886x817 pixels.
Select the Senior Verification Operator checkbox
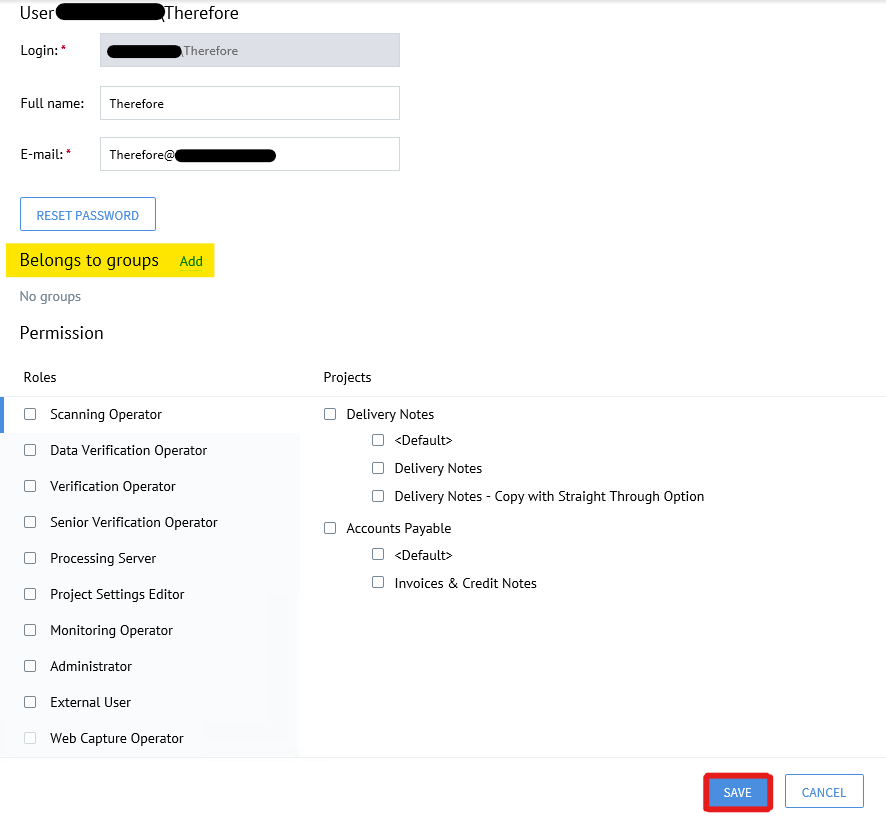coord(30,522)
